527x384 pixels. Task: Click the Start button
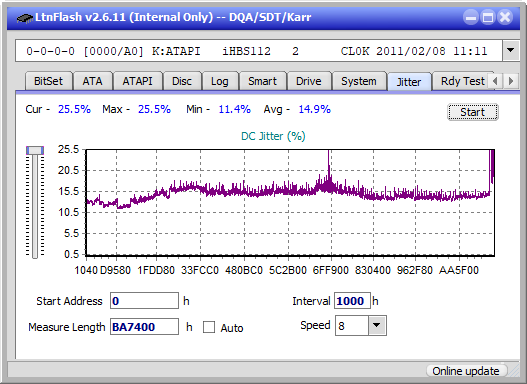pyautogui.click(x=473, y=112)
